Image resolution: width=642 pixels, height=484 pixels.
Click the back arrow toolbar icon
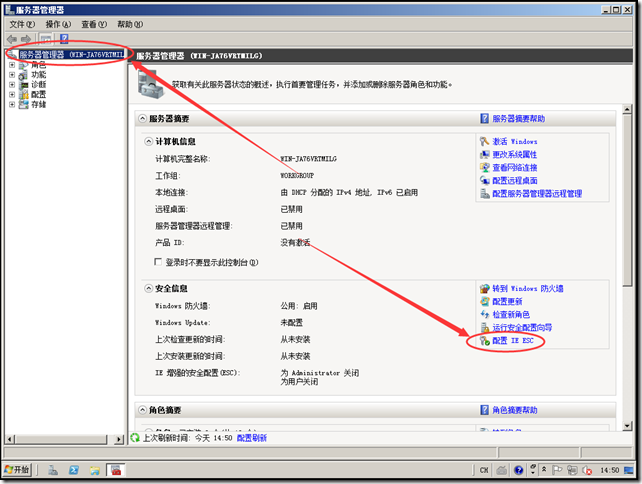click(11, 39)
